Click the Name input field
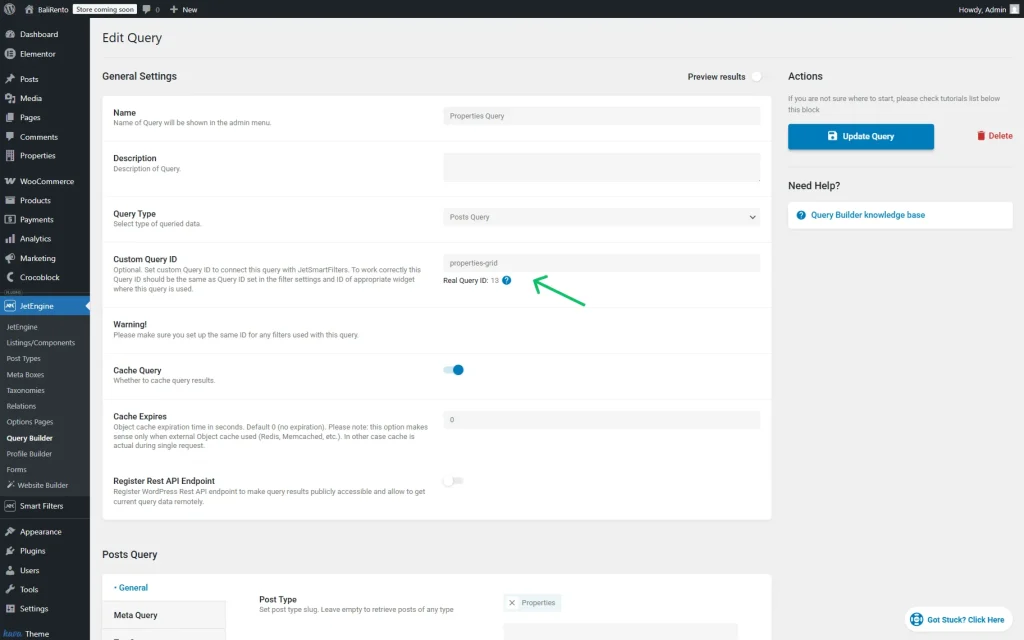Screen dimensions: 1024x640 coord(601,116)
